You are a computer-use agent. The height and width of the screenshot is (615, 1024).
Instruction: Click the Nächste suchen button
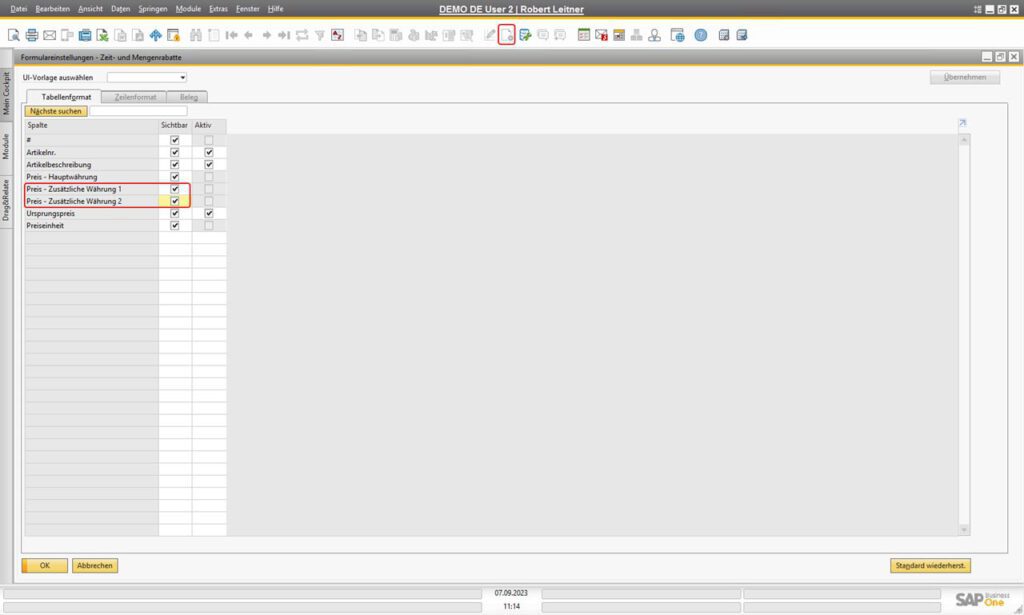[56, 112]
